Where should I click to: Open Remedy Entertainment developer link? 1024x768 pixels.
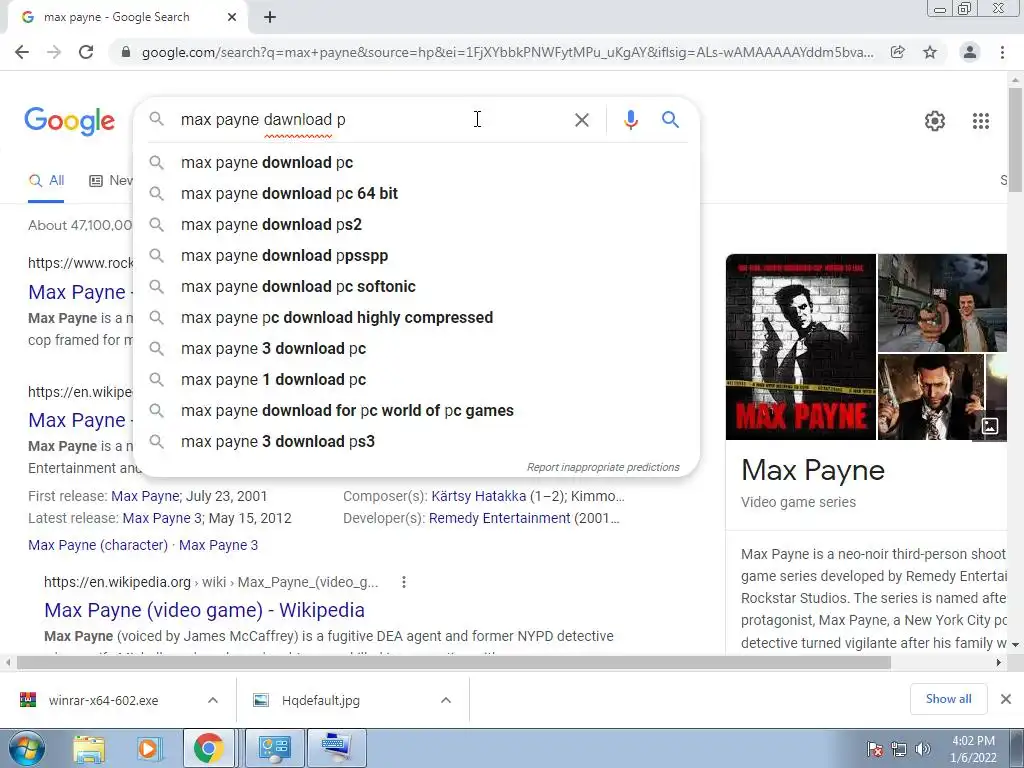click(500, 519)
